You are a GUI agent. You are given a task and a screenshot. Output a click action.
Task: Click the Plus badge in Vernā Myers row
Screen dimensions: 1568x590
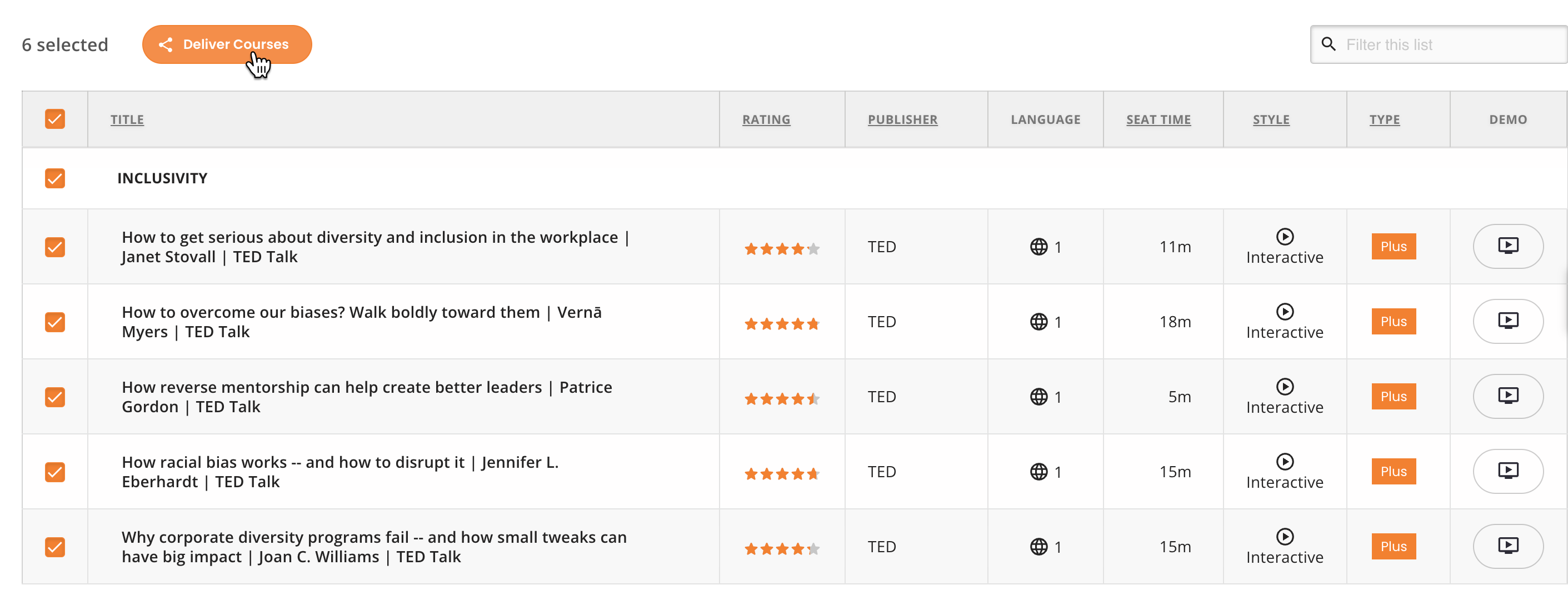pyautogui.click(x=1394, y=322)
